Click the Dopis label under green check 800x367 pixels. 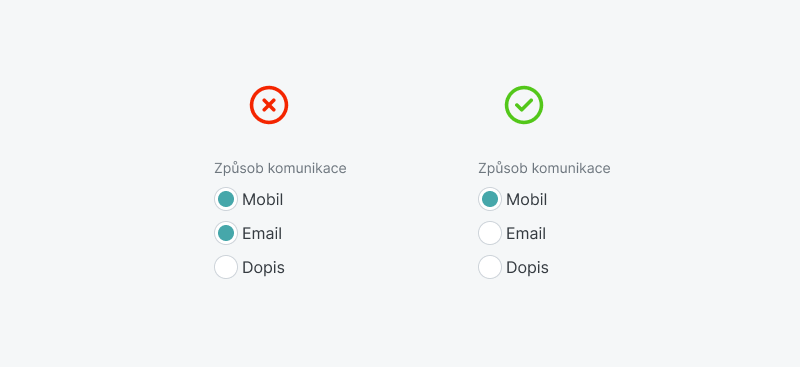pyautogui.click(x=528, y=267)
